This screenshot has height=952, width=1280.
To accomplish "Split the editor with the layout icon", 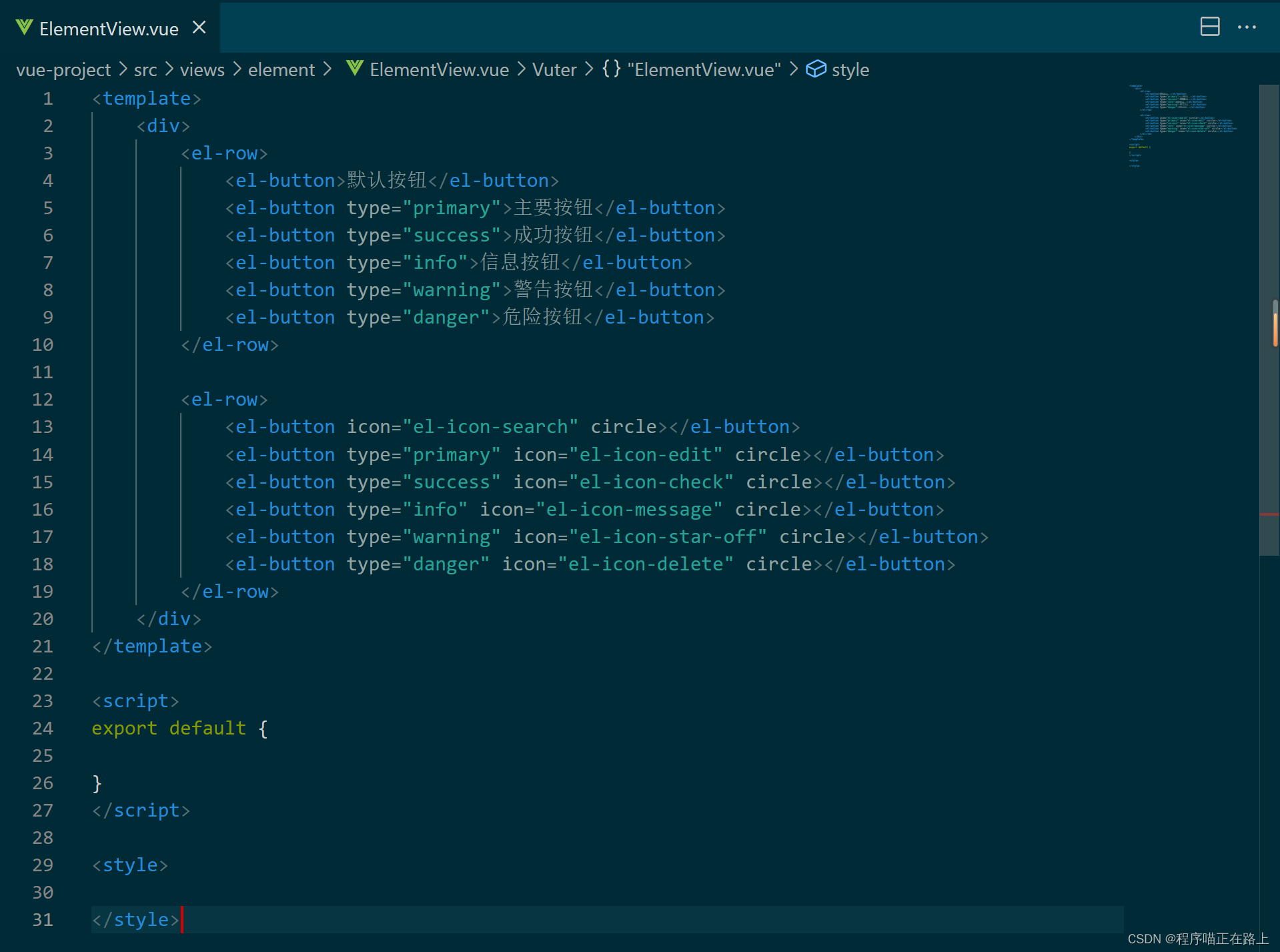I will 1209,27.
